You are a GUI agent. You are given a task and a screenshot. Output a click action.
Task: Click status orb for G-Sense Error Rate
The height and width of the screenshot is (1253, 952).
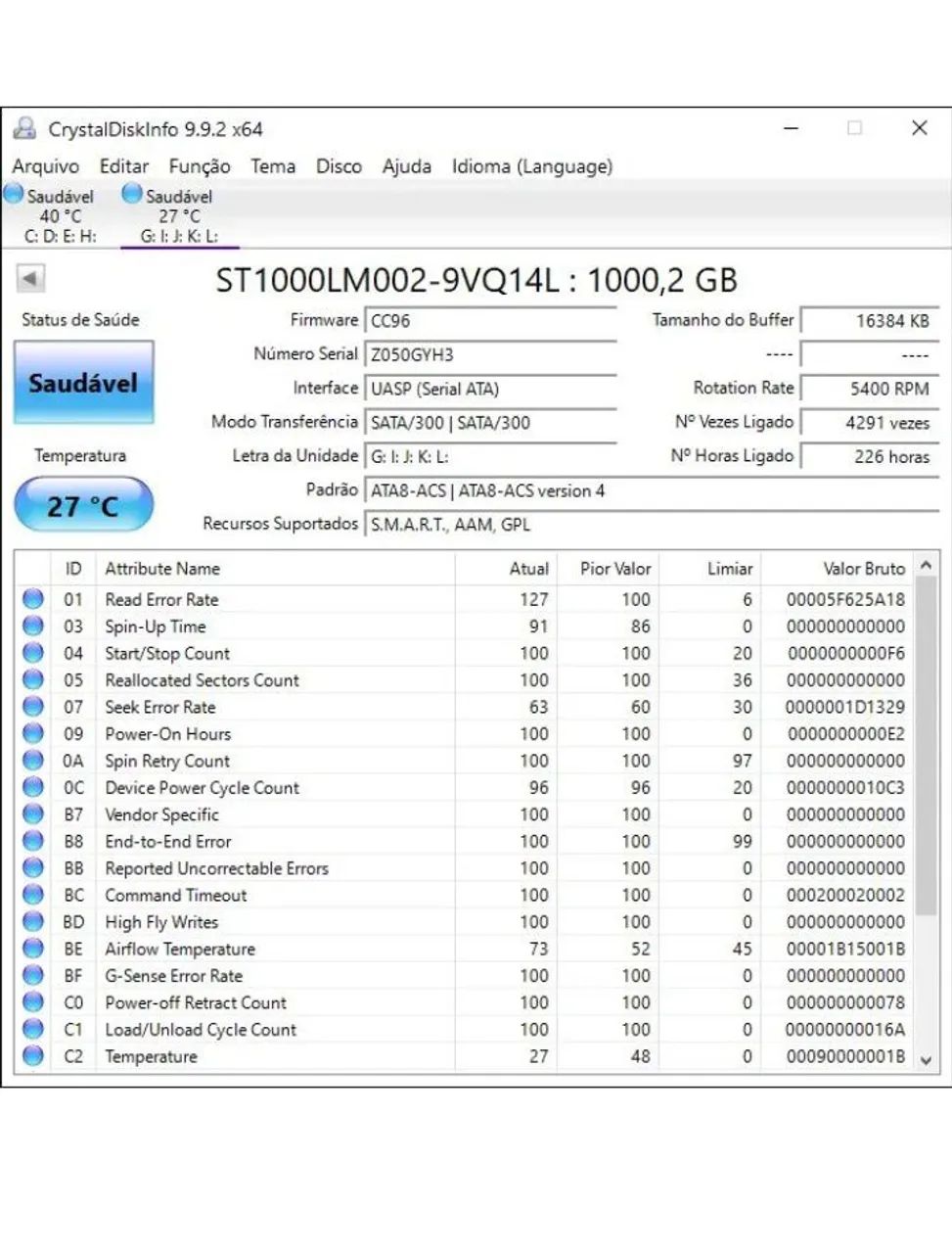coord(33,976)
